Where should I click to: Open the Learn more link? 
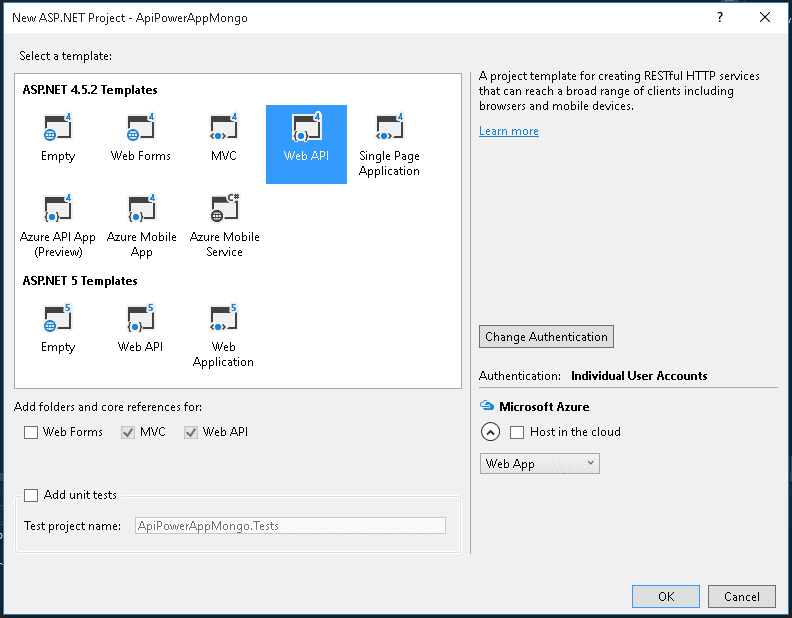509,131
